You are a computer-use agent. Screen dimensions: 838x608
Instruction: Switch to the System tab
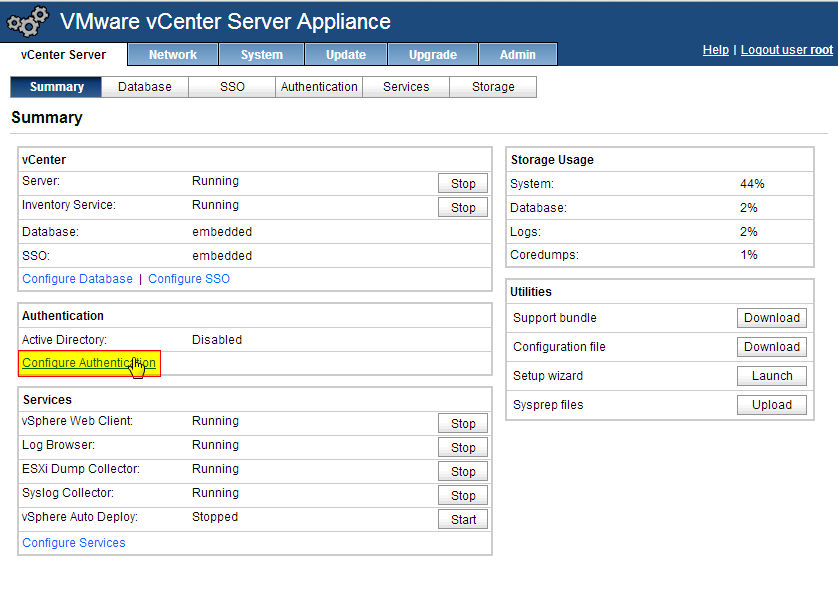pos(262,55)
